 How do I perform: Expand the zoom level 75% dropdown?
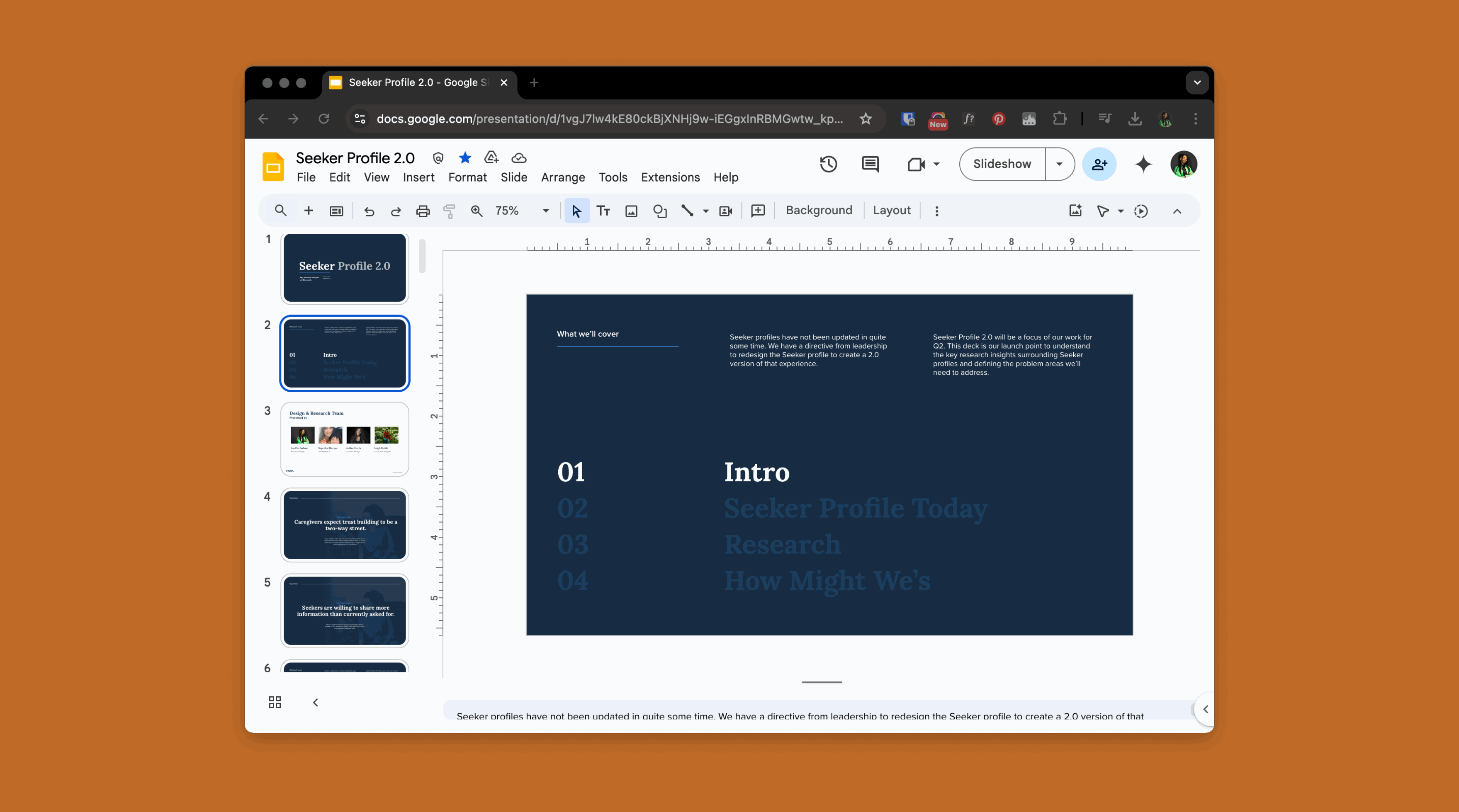[x=545, y=210]
